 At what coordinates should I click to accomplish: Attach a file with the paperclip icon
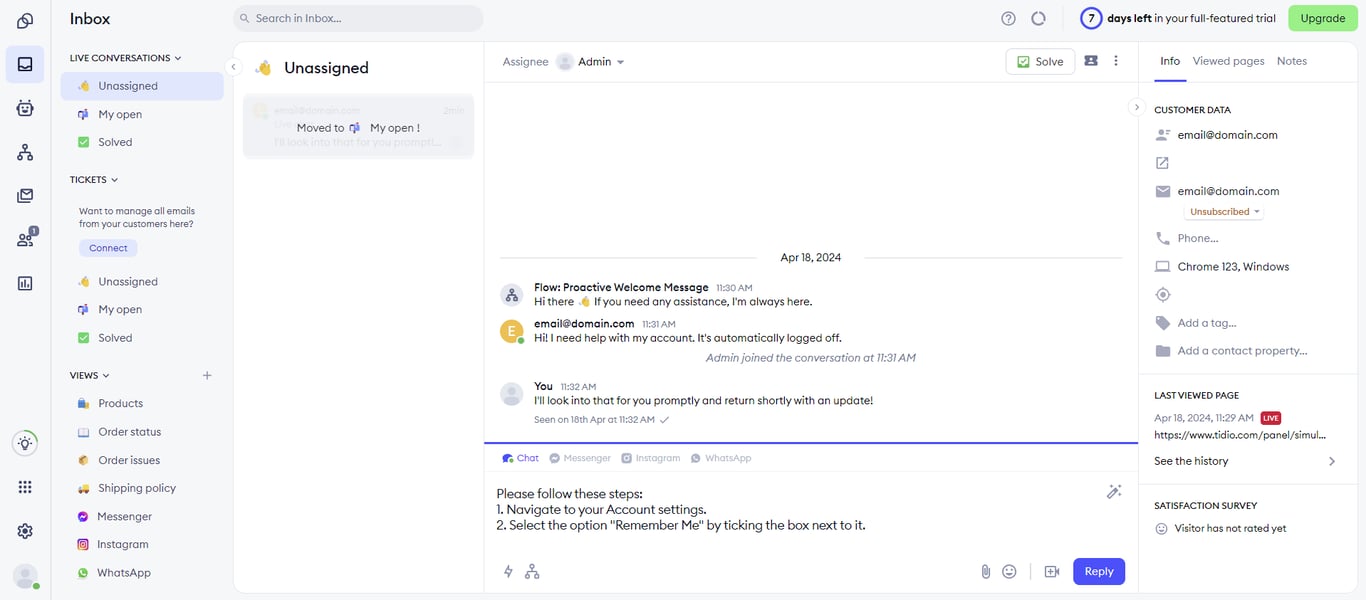[x=985, y=570]
